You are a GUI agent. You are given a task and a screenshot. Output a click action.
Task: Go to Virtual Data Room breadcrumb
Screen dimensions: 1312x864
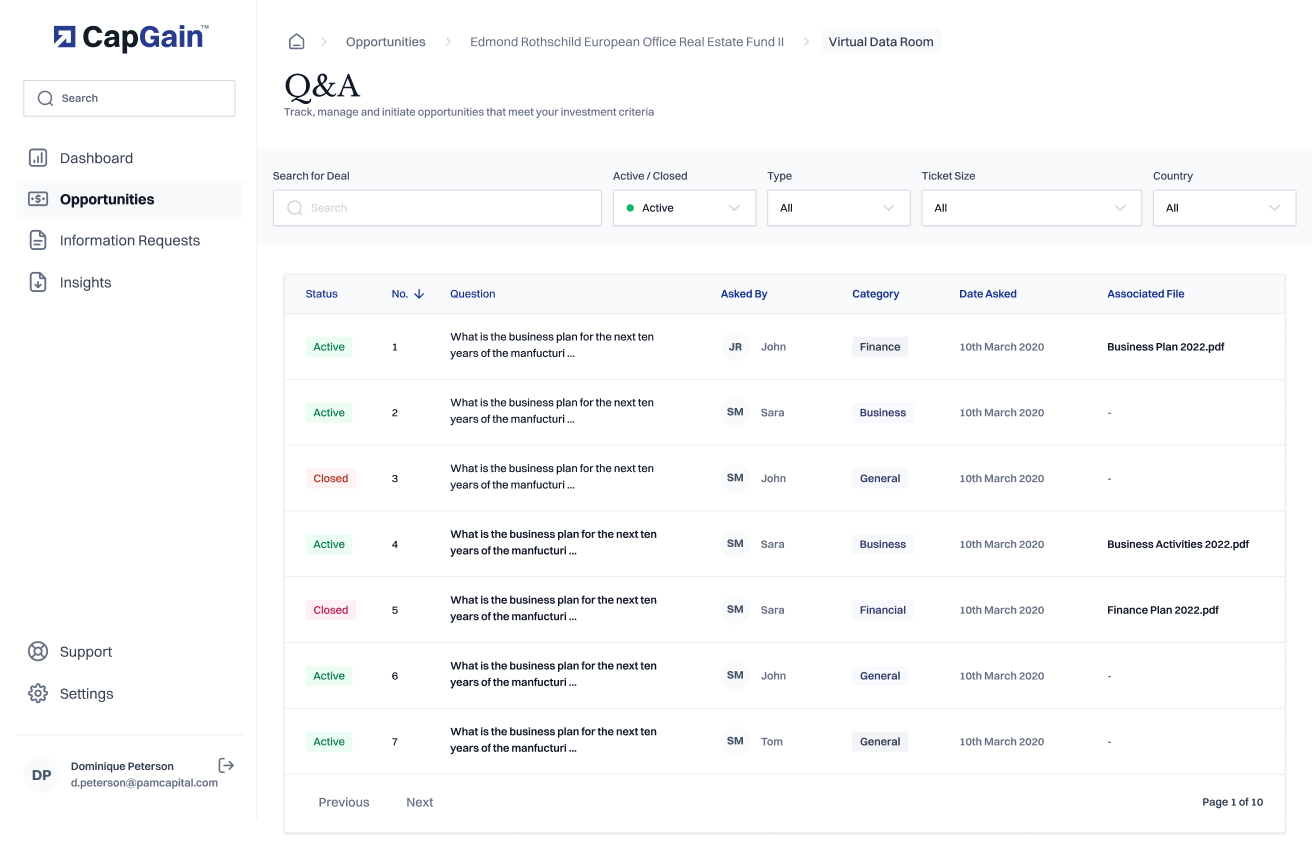click(x=881, y=42)
